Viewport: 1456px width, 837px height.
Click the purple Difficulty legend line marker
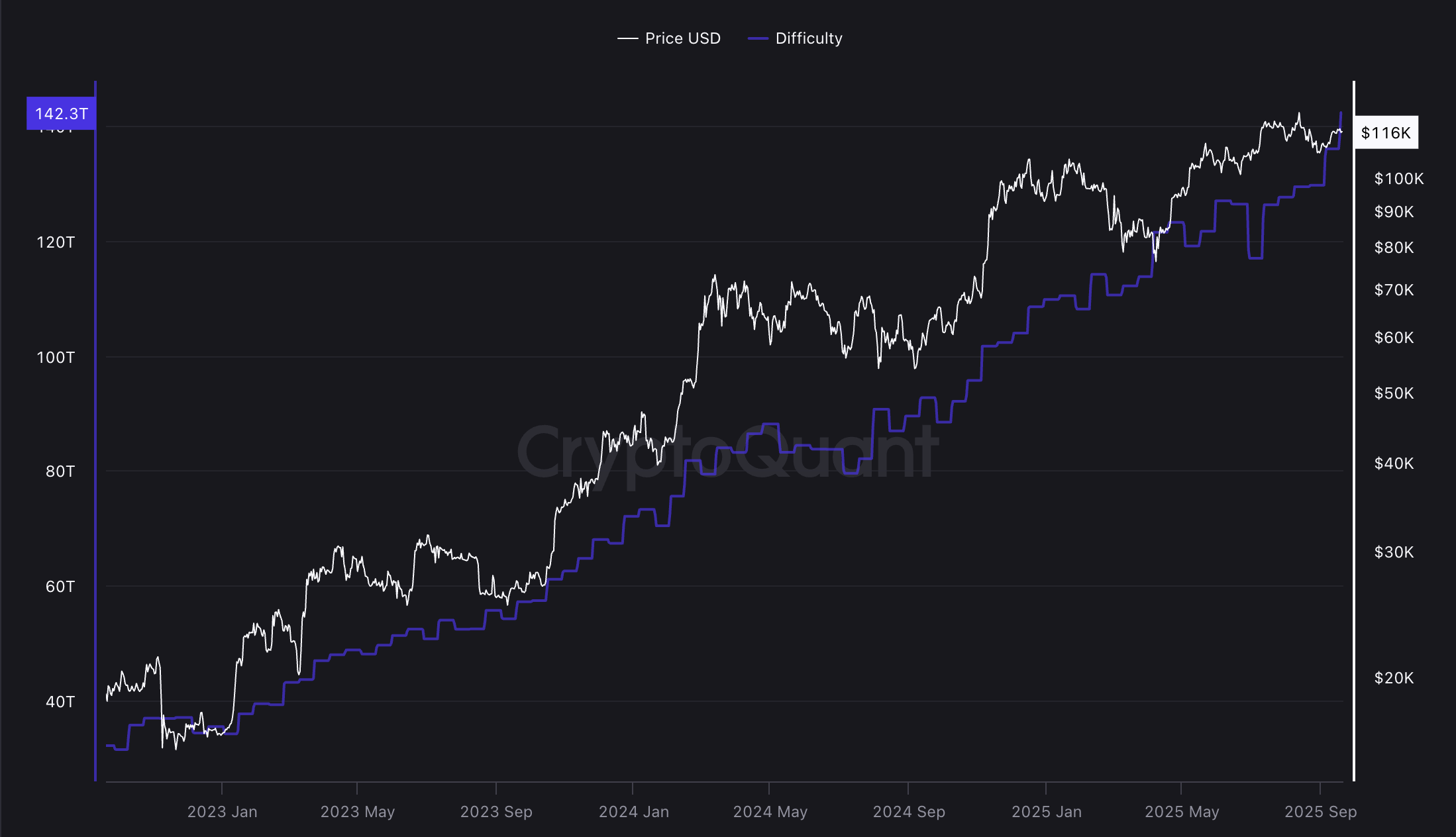pos(758,38)
